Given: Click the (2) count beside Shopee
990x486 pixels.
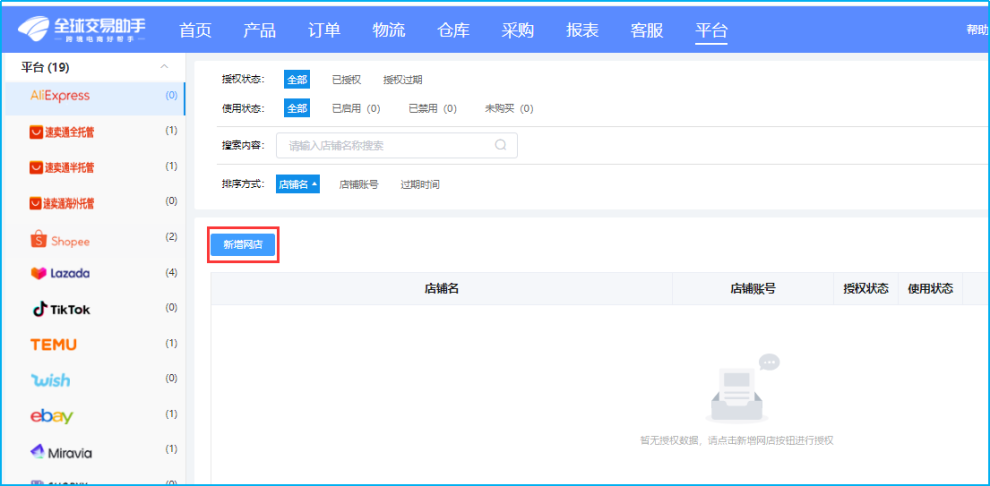Looking at the screenshot, I should [171, 237].
